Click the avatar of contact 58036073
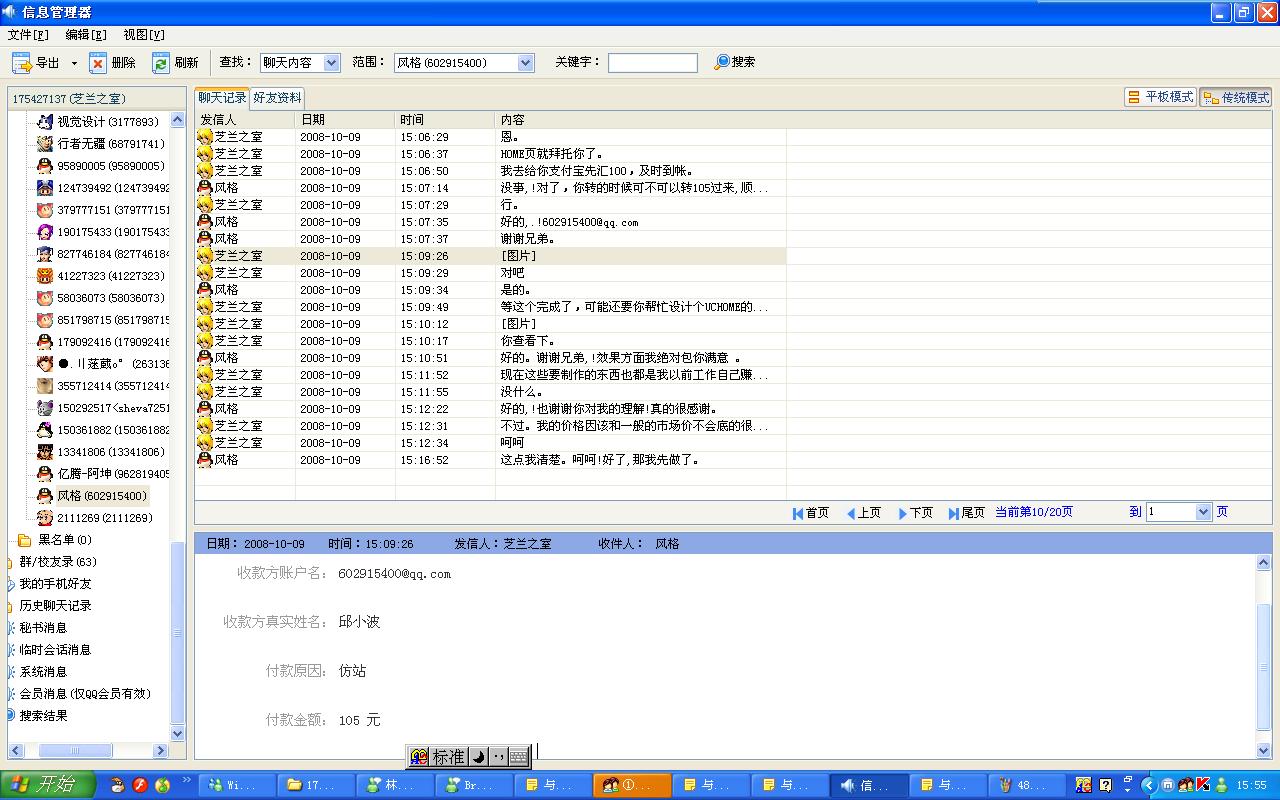The height and width of the screenshot is (800, 1280). click(x=44, y=298)
